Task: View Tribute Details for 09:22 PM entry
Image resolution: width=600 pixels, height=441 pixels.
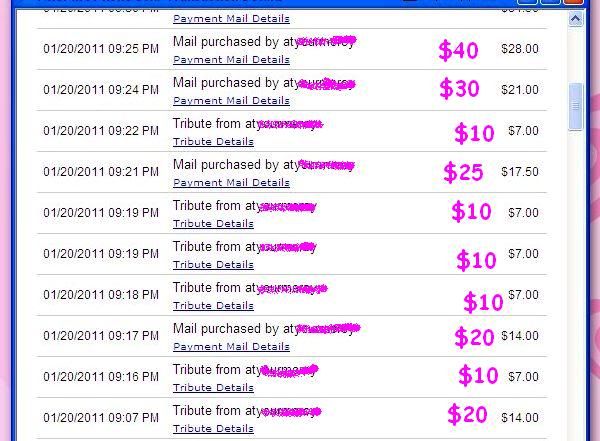Action: pos(213,142)
